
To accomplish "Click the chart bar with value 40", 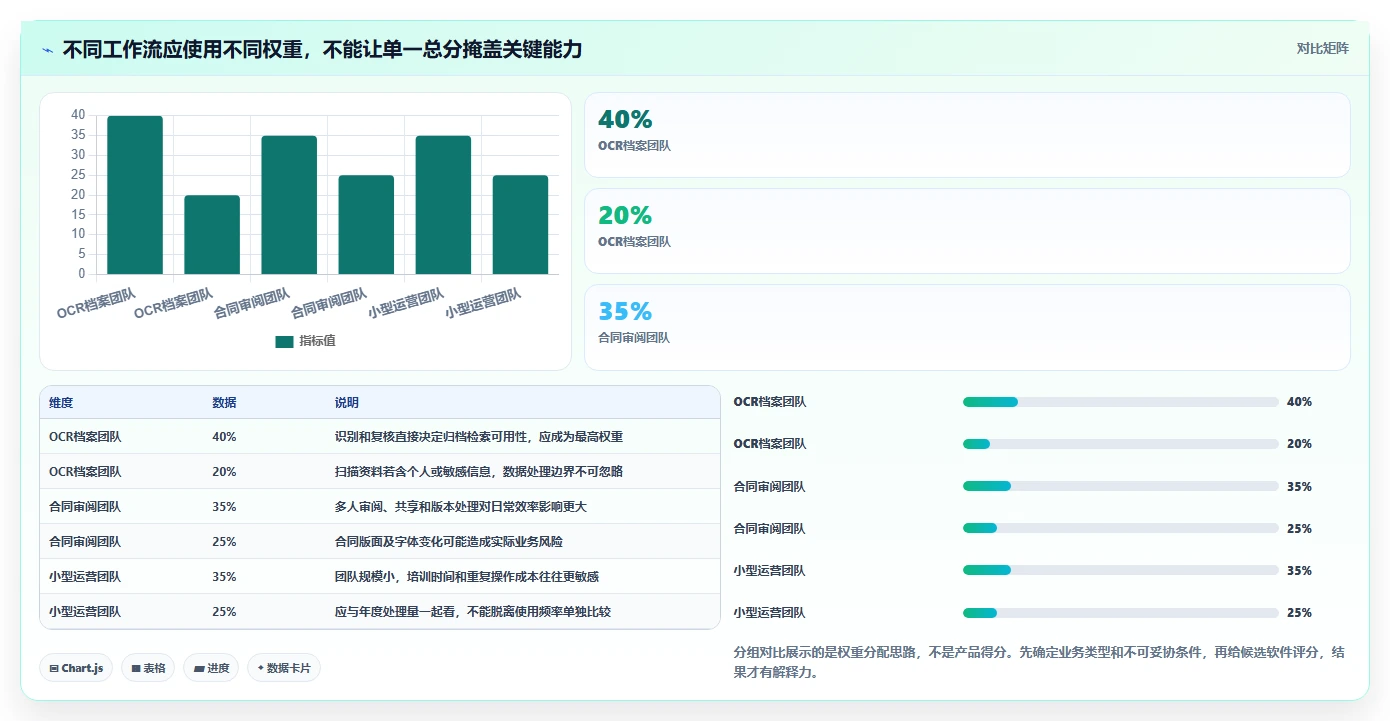I will click(135, 195).
